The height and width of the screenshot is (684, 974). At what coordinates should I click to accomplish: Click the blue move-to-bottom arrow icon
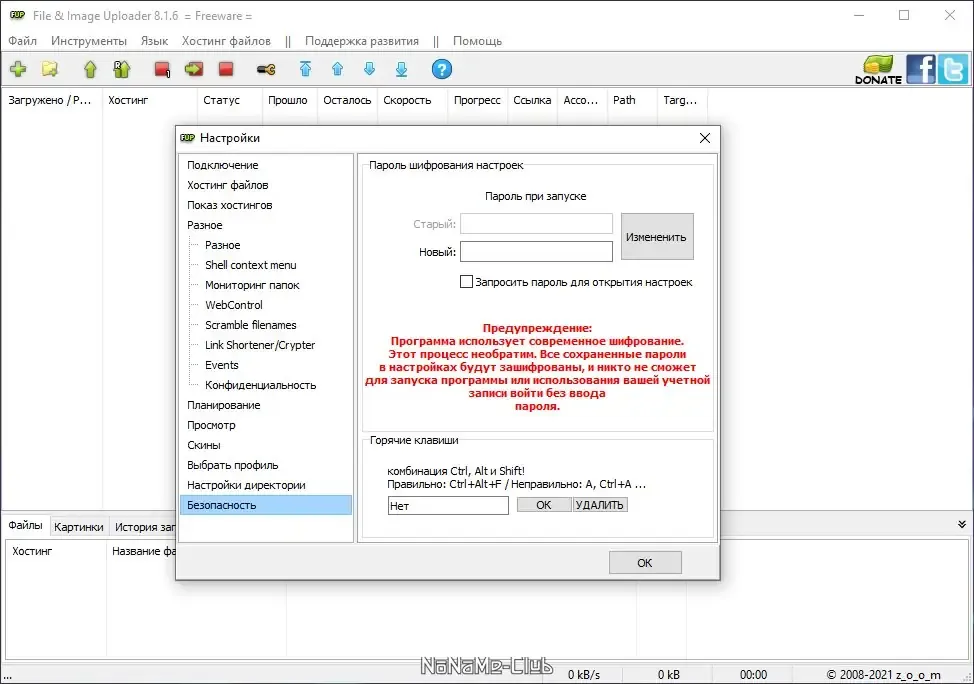point(401,69)
